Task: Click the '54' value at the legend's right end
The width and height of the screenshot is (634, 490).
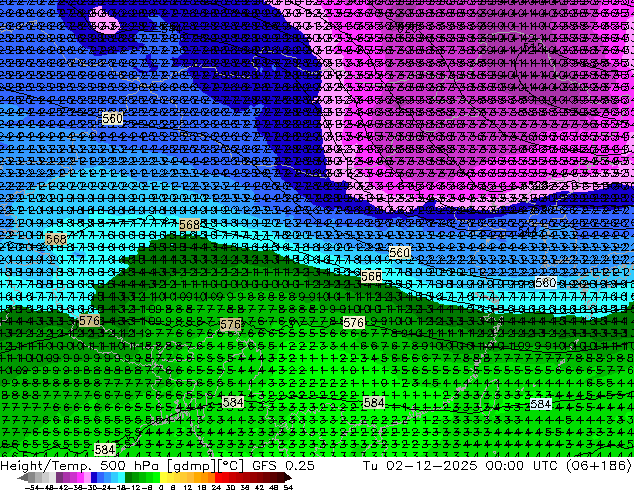Action: point(288,487)
